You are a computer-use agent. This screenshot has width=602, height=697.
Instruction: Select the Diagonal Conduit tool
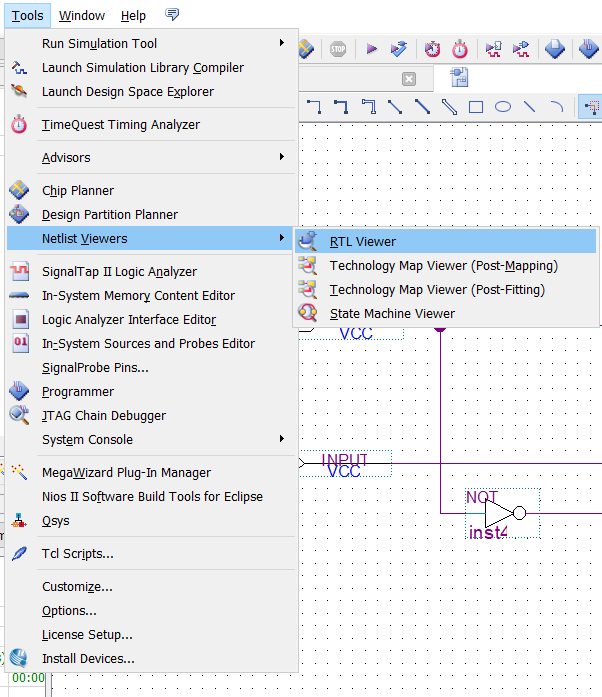[449, 107]
